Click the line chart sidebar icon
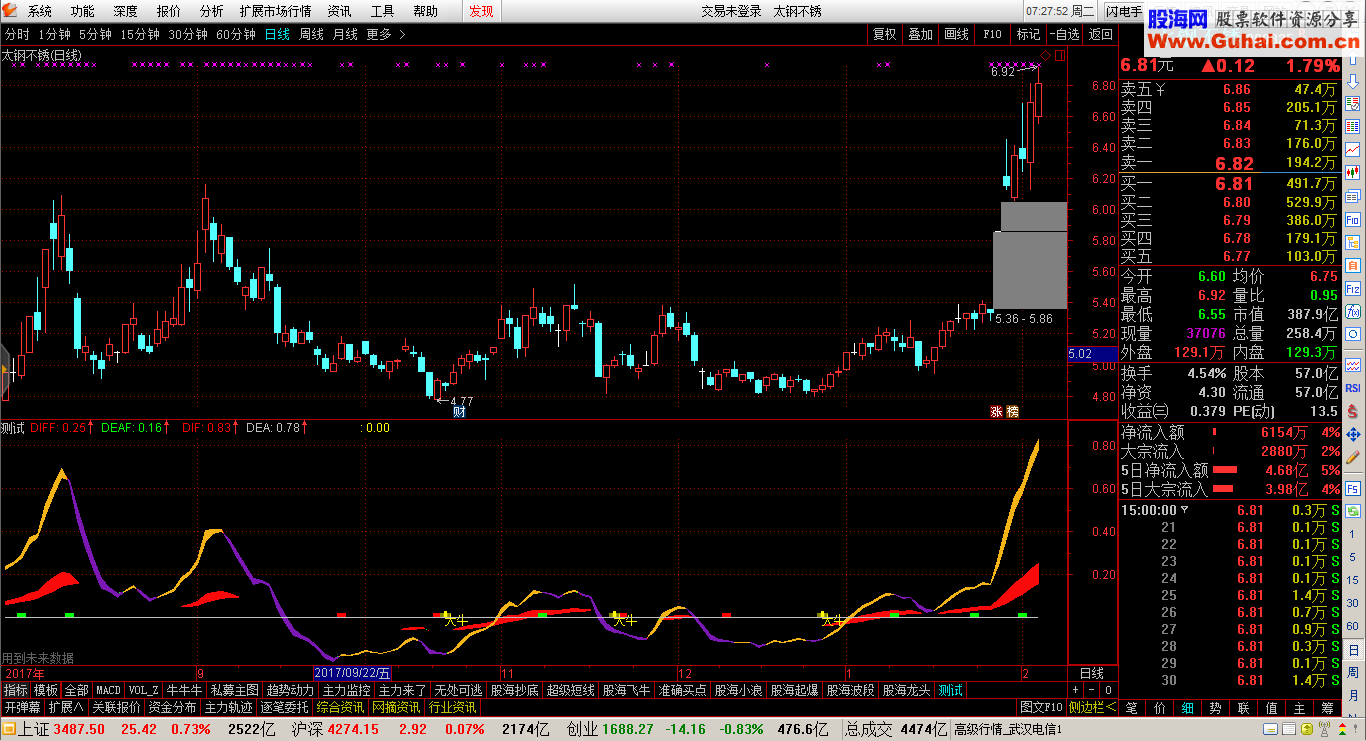Viewport: 1366px width, 741px height. [x=1352, y=149]
